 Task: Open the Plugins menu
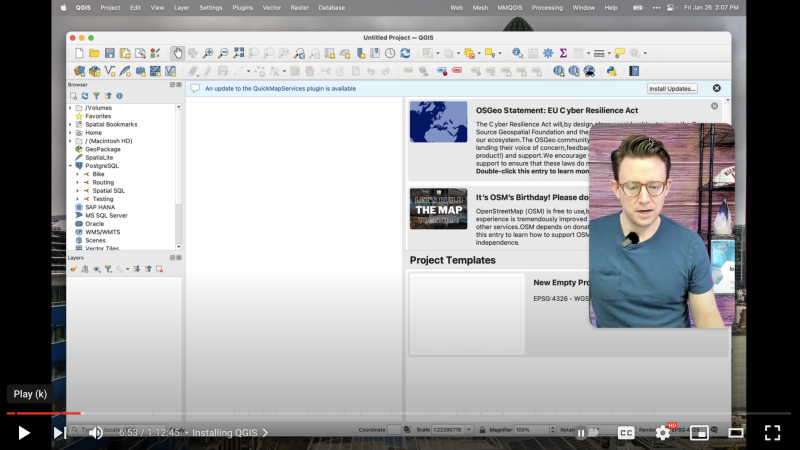coord(242,8)
